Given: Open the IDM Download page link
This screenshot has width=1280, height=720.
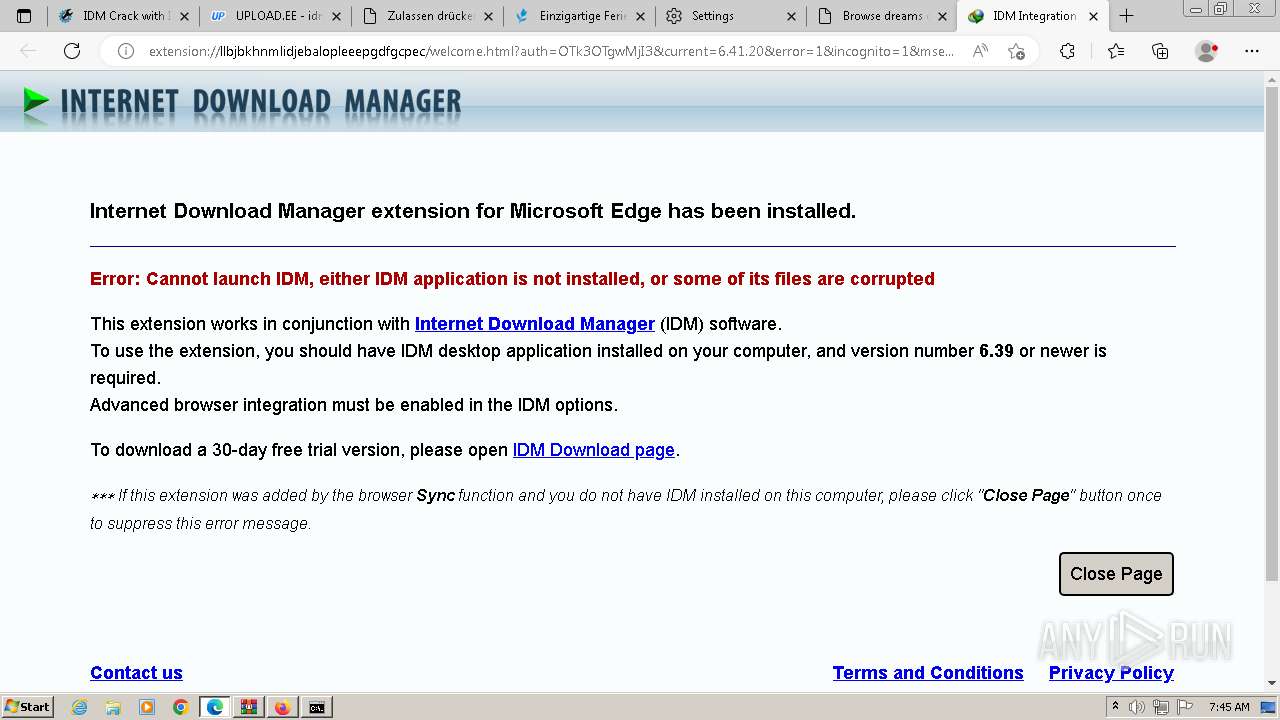Looking at the screenshot, I should 594,450.
